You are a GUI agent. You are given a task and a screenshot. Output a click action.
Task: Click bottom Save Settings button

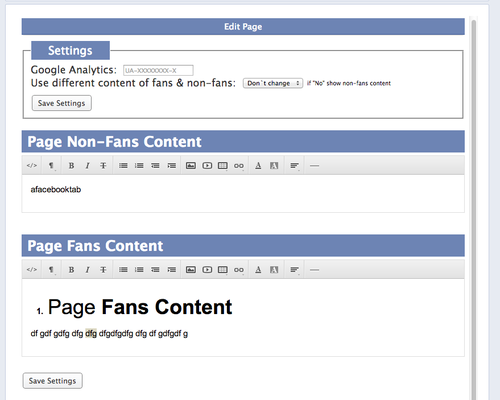point(52,381)
